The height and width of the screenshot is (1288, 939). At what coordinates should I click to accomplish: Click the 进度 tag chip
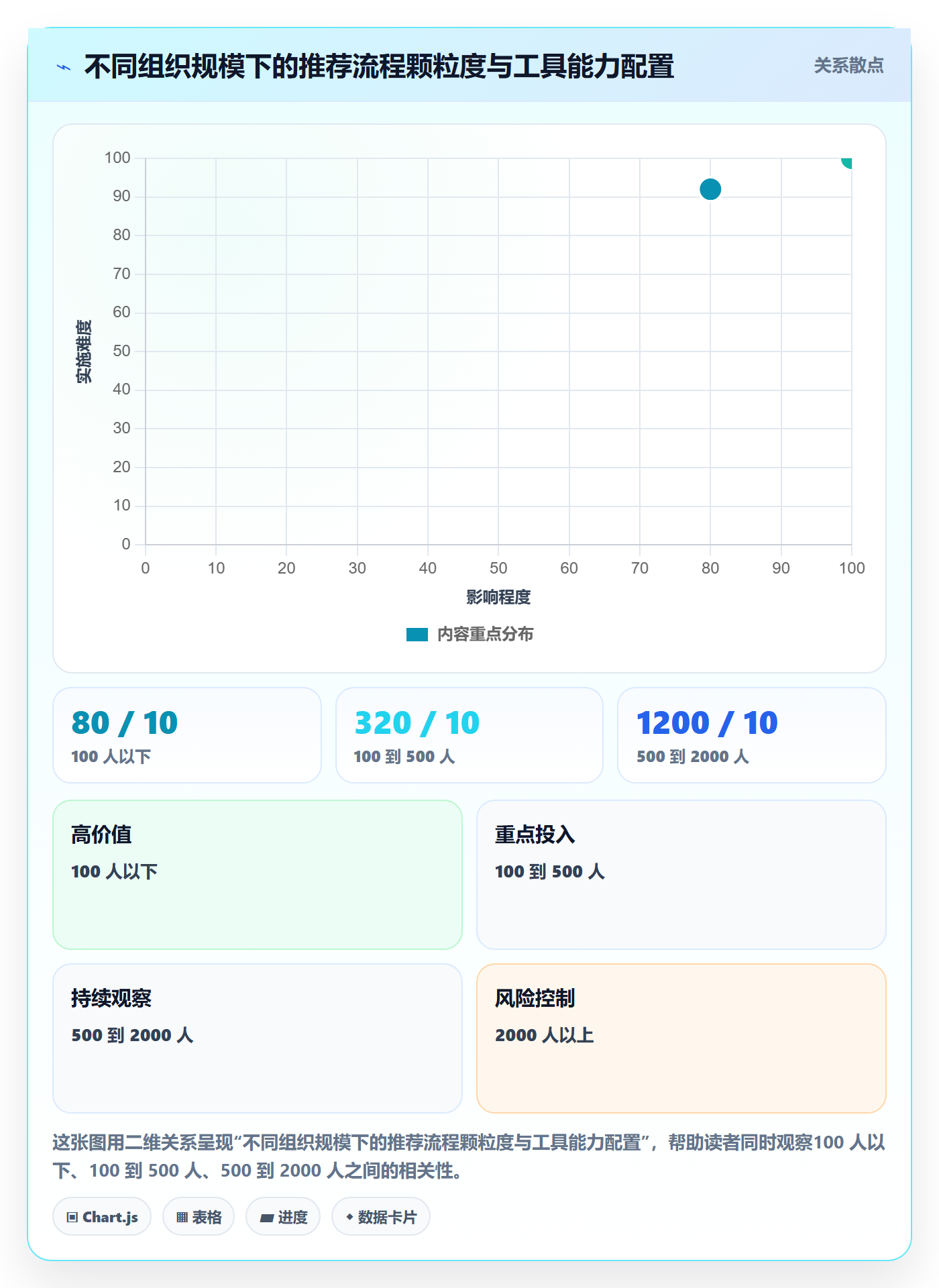(283, 1217)
